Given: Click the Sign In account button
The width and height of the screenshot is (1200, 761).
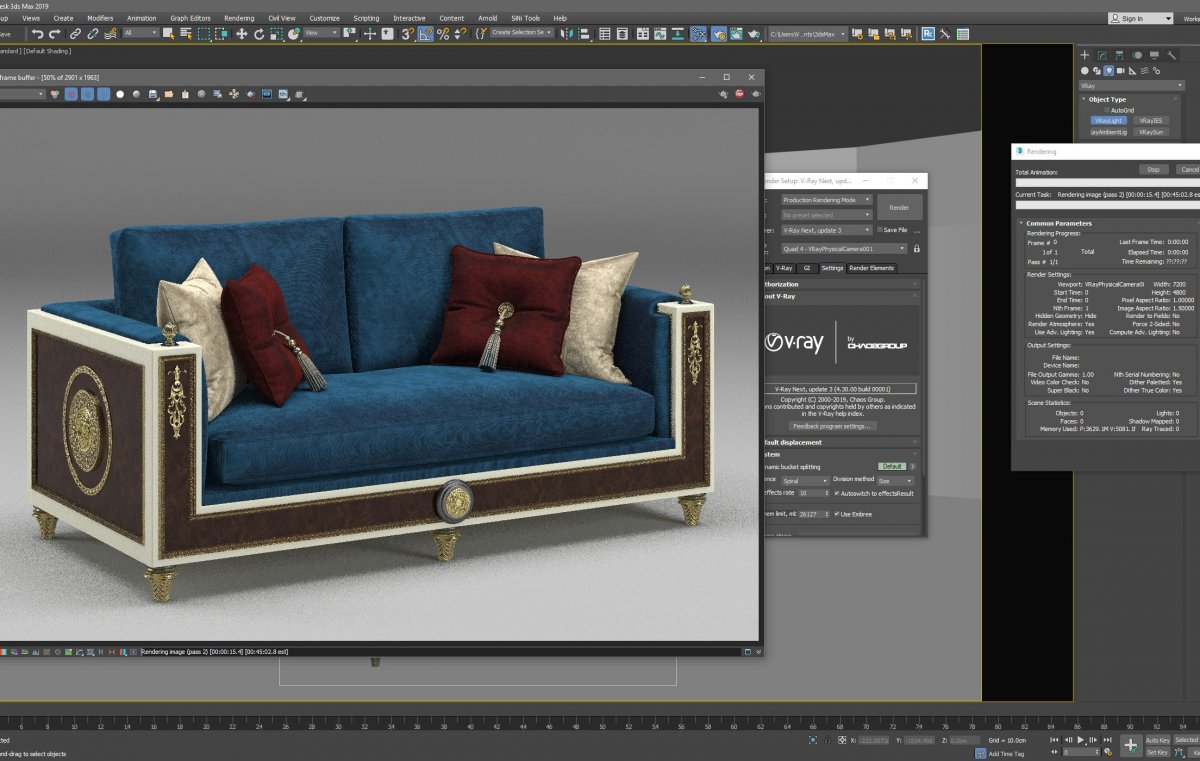Looking at the screenshot, I should coord(1141,18).
